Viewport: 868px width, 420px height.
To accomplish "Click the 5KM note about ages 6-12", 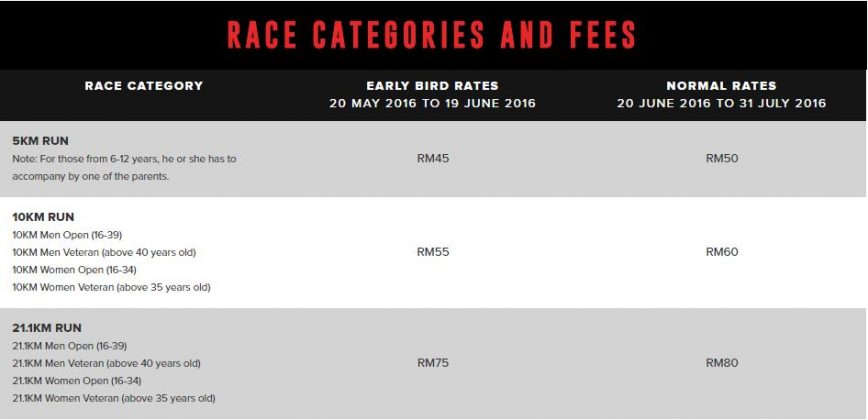I will coord(124,167).
